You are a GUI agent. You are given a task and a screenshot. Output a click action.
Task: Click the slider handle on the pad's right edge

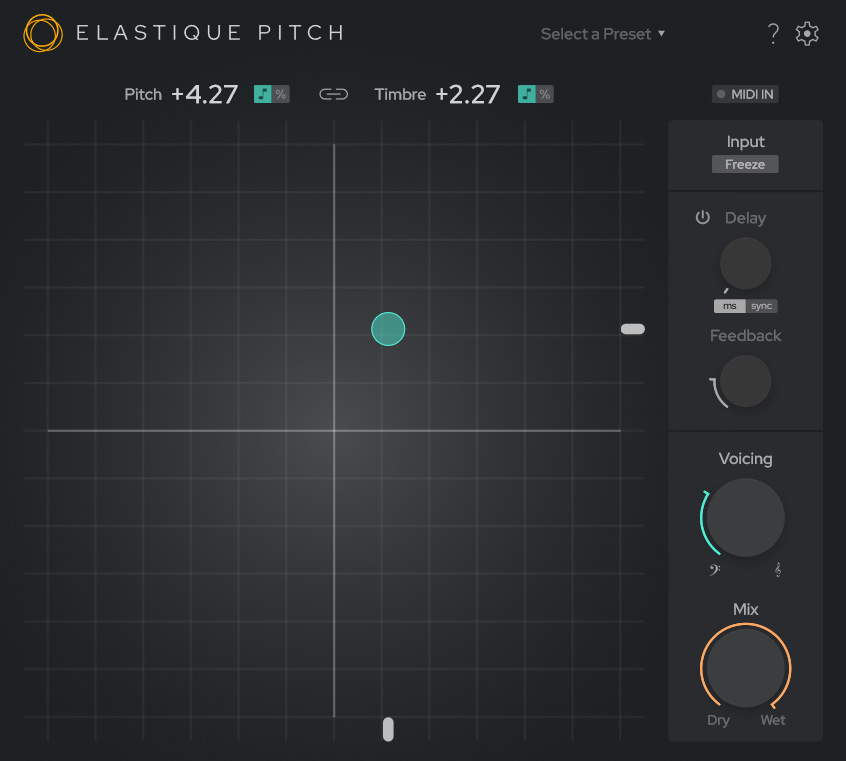(x=632, y=329)
